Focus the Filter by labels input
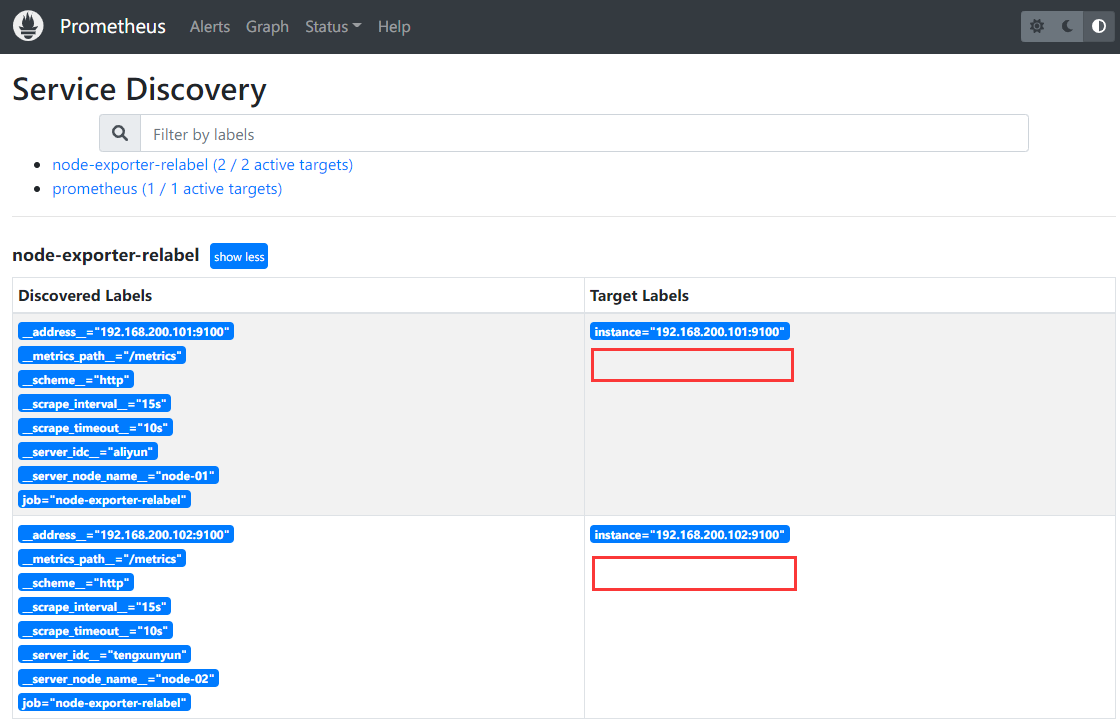This screenshot has height=723, width=1120. point(584,134)
